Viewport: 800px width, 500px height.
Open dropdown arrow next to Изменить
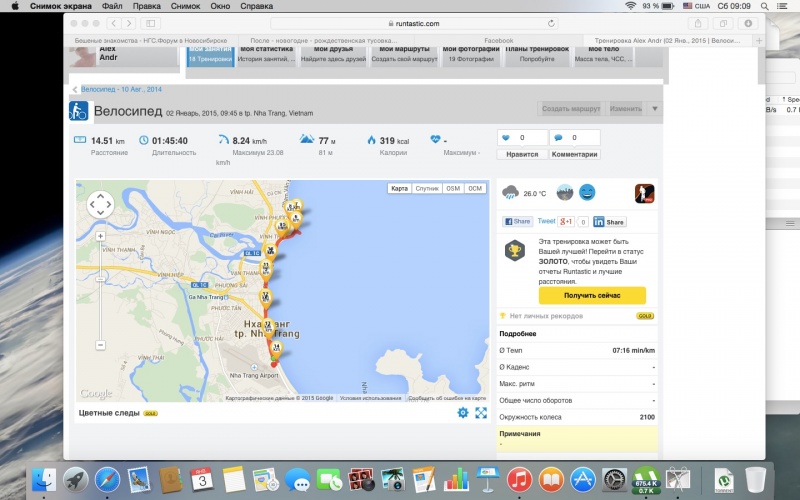coord(655,108)
